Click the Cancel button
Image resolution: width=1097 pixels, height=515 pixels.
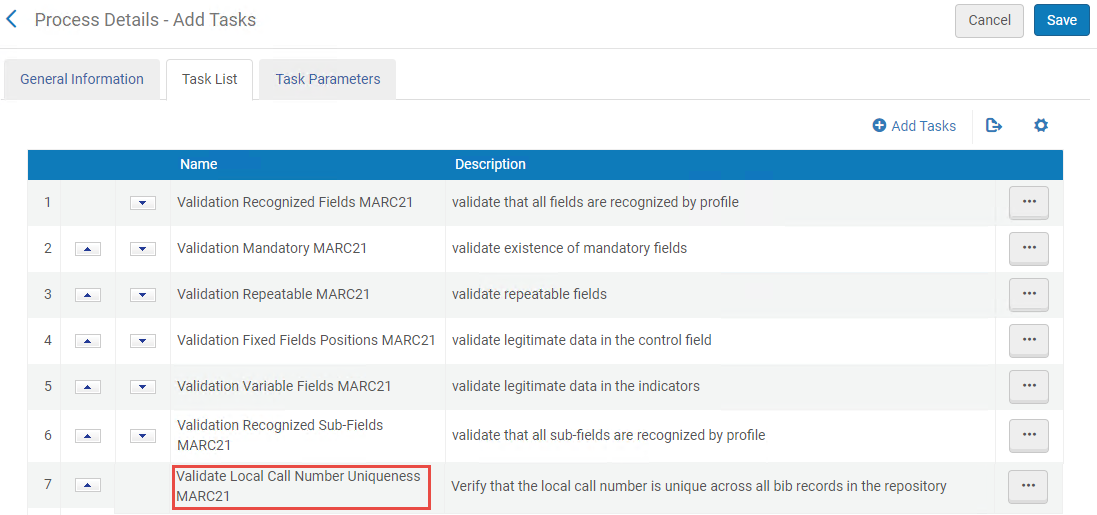point(989,20)
